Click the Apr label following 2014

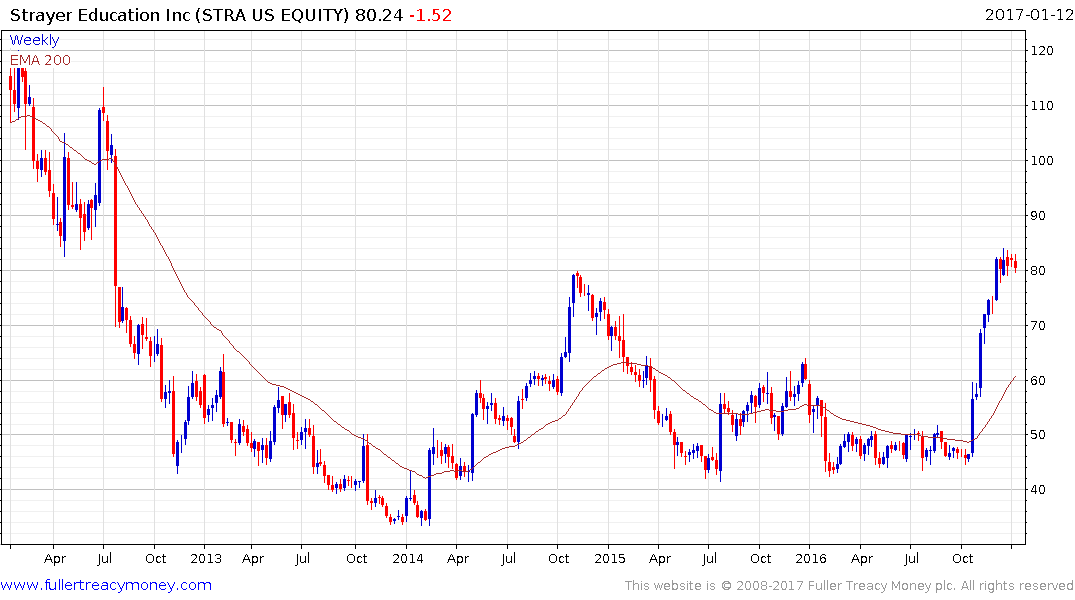click(x=457, y=559)
